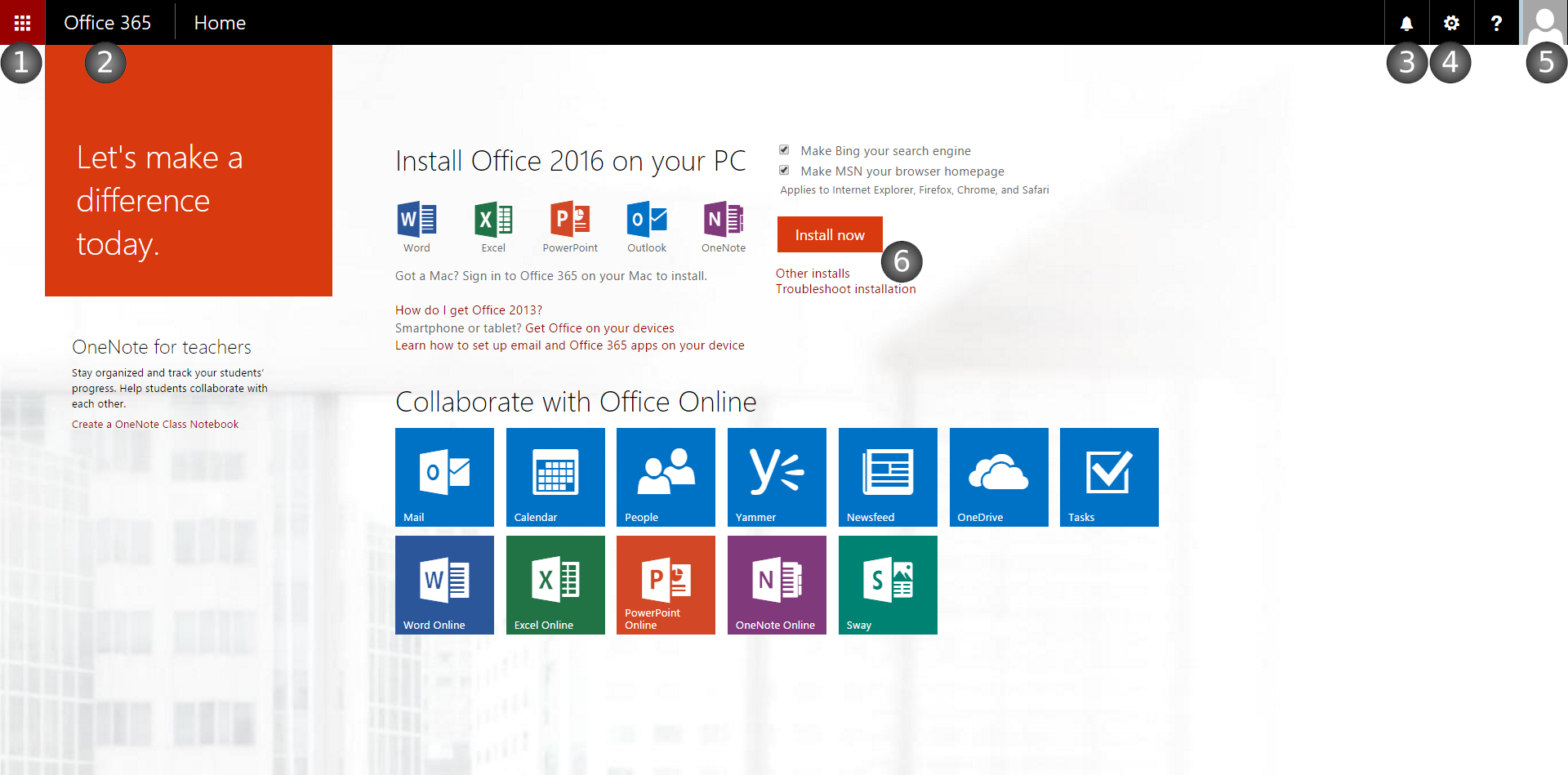Open the Tasks tile

point(1109,477)
